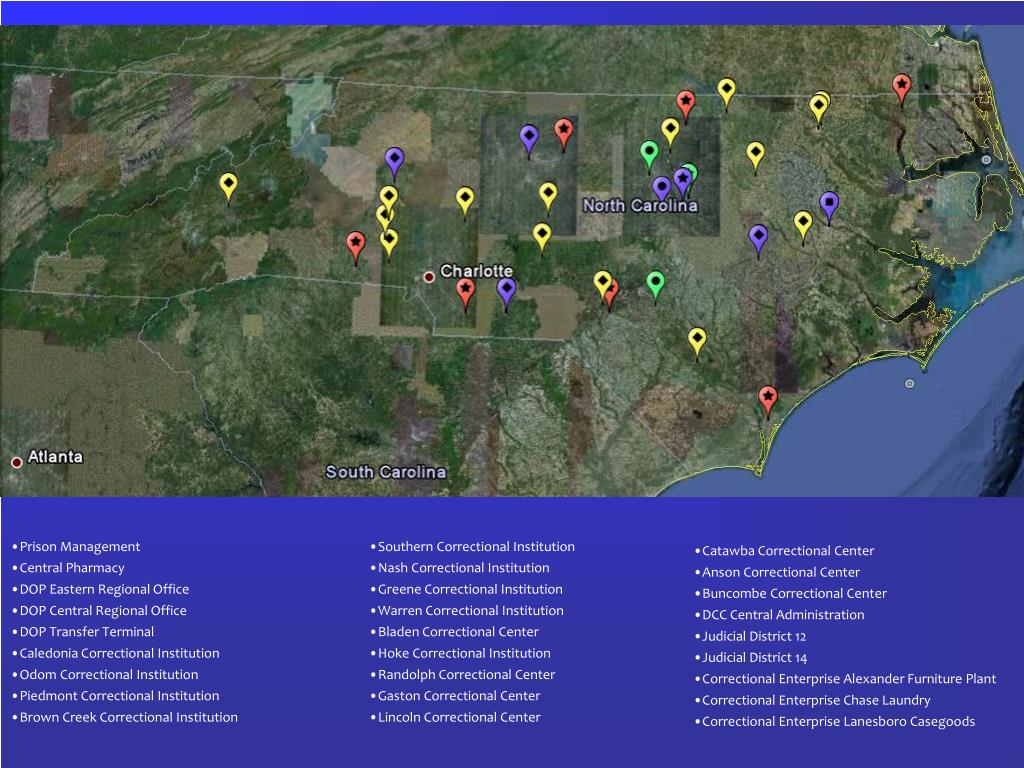Click Southern Correctional Institution text
The image size is (1024, 768).
click(477, 547)
